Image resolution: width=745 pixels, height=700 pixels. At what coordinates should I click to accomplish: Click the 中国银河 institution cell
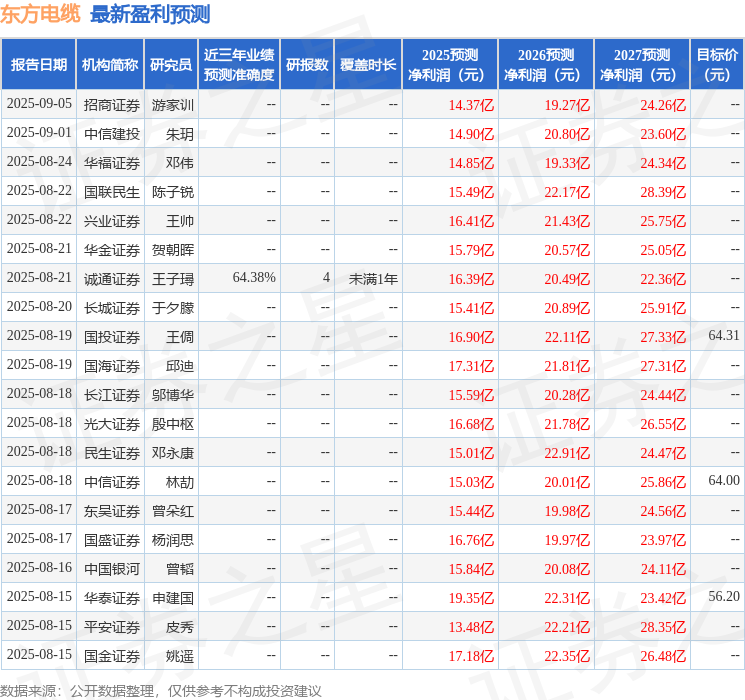[112, 568]
